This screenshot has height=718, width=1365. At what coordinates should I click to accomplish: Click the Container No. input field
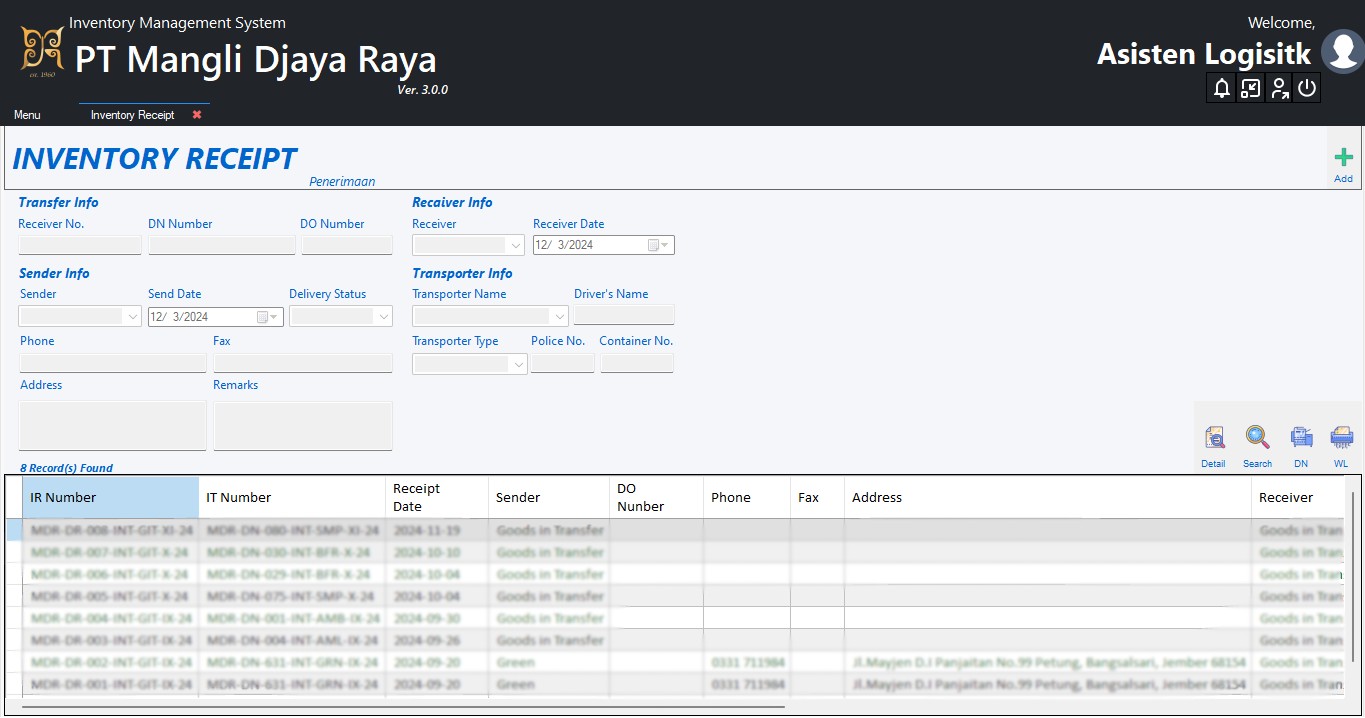click(637, 364)
